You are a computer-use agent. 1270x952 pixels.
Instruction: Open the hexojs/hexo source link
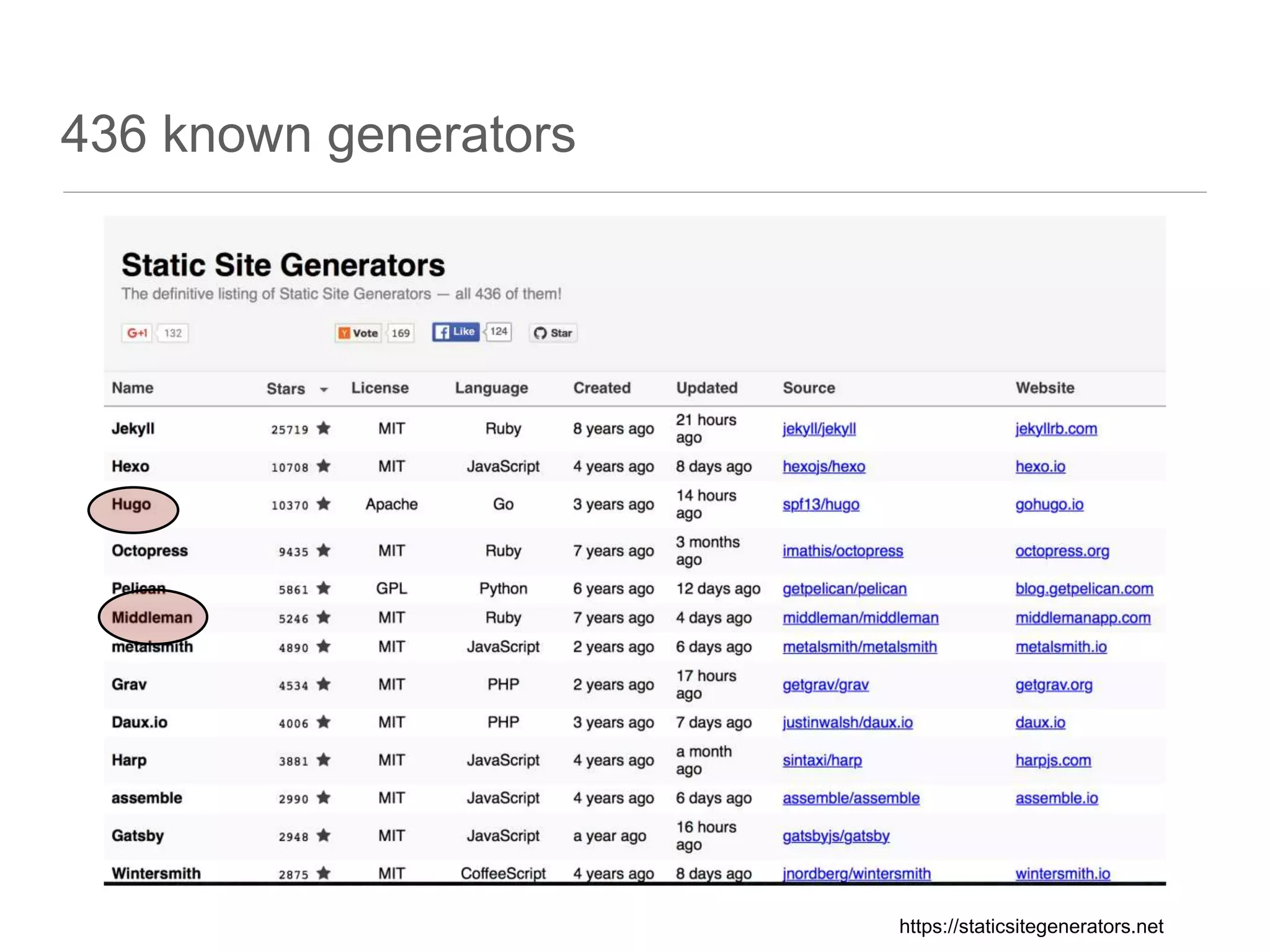(x=824, y=467)
